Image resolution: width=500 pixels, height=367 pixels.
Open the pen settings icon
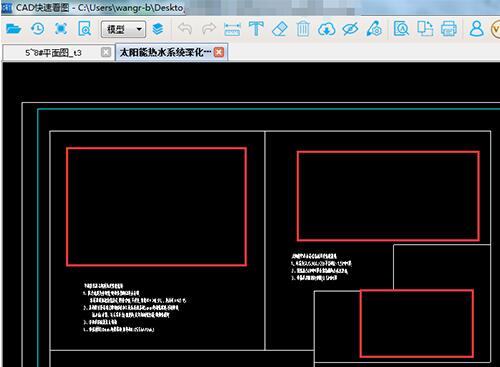click(x=374, y=29)
